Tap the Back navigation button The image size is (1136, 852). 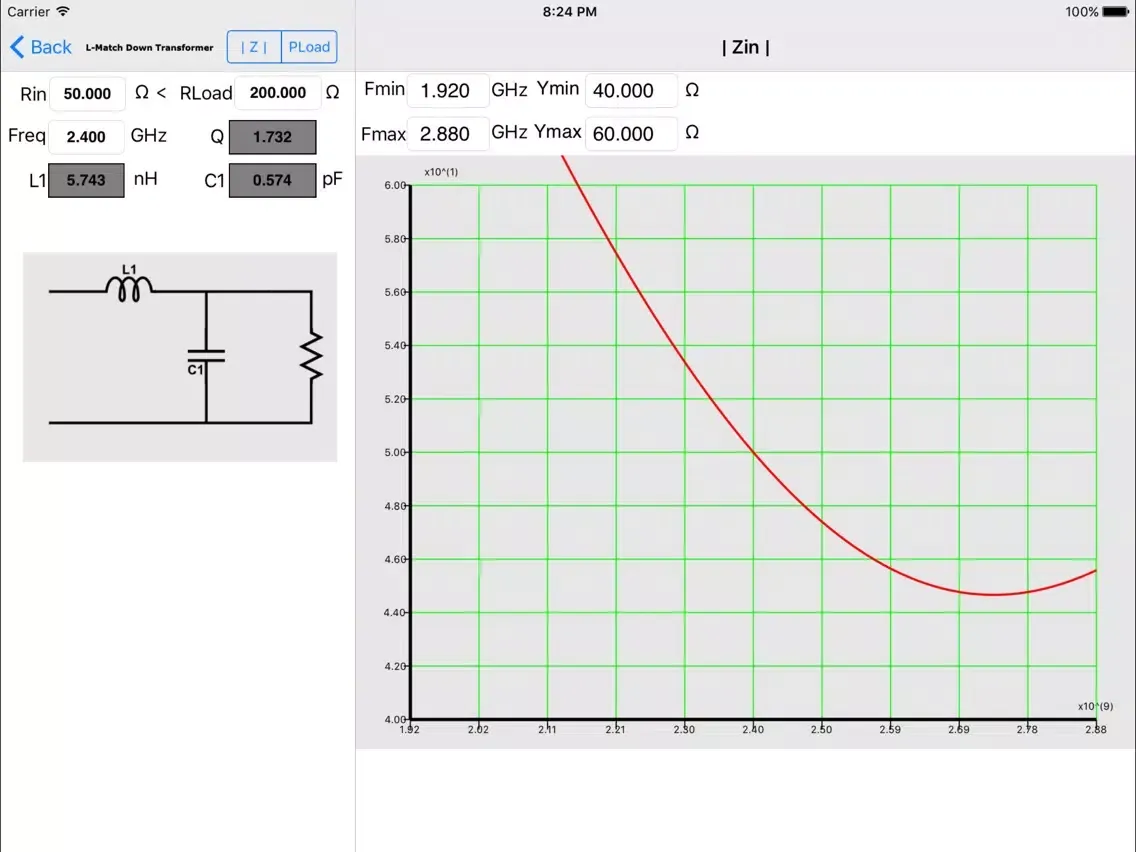[41, 47]
